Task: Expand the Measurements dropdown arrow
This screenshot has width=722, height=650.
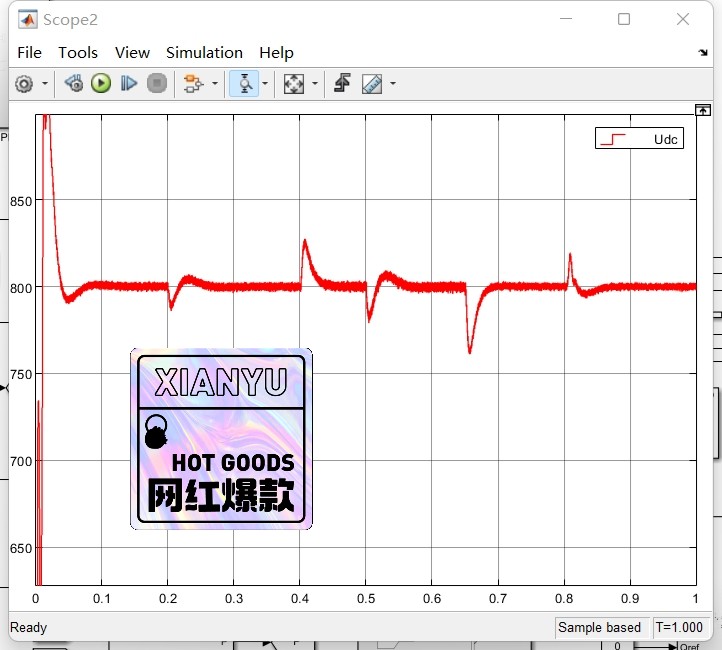Action: coord(393,84)
